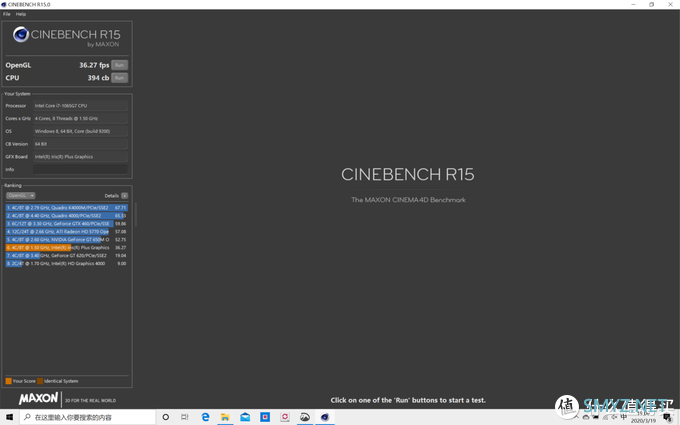The width and height of the screenshot is (680, 425).
Task: Select ranking row GeForce GT 620
Action: [x=66, y=255]
